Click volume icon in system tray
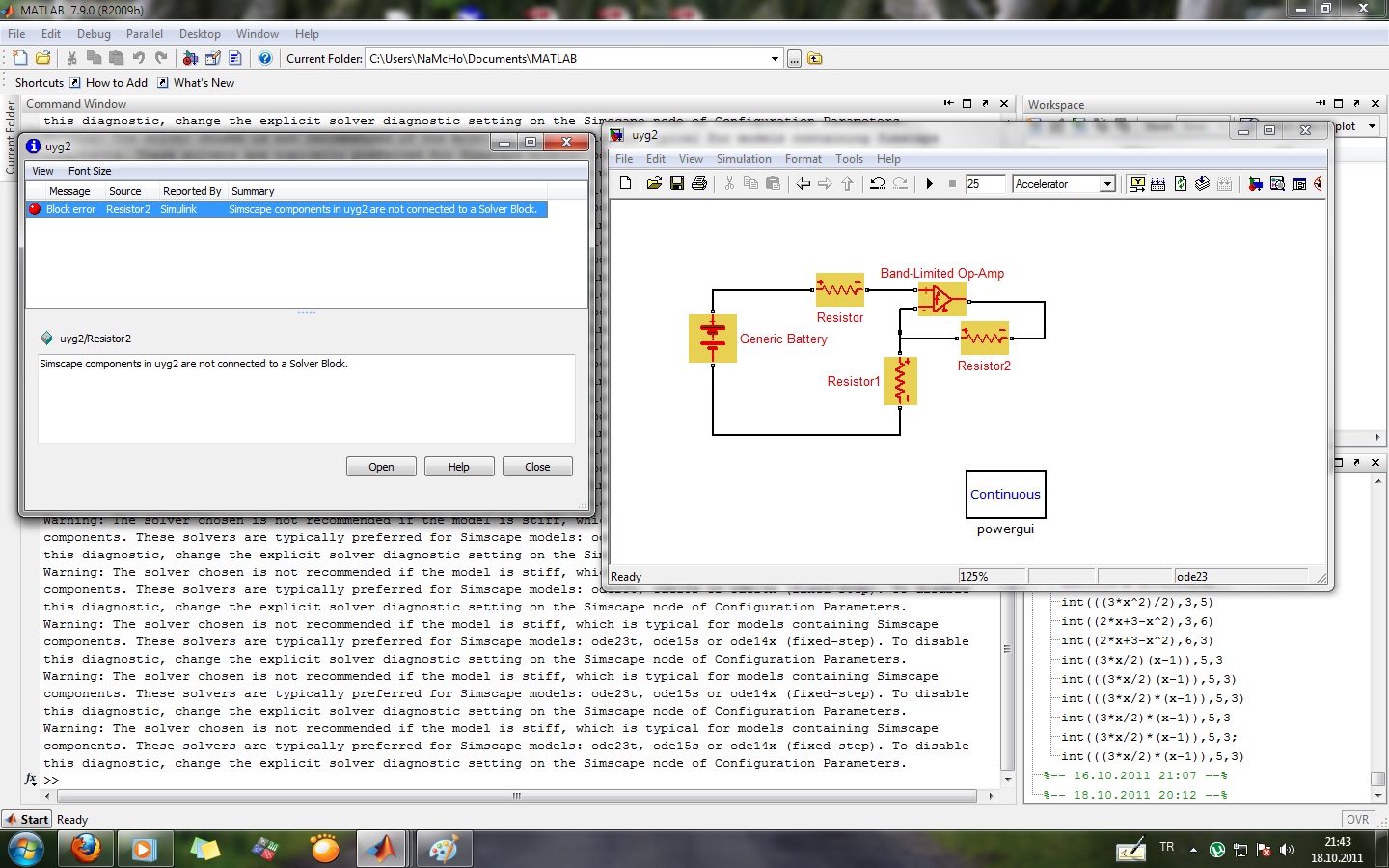Viewport: 1389px width, 868px height. pos(1286,850)
